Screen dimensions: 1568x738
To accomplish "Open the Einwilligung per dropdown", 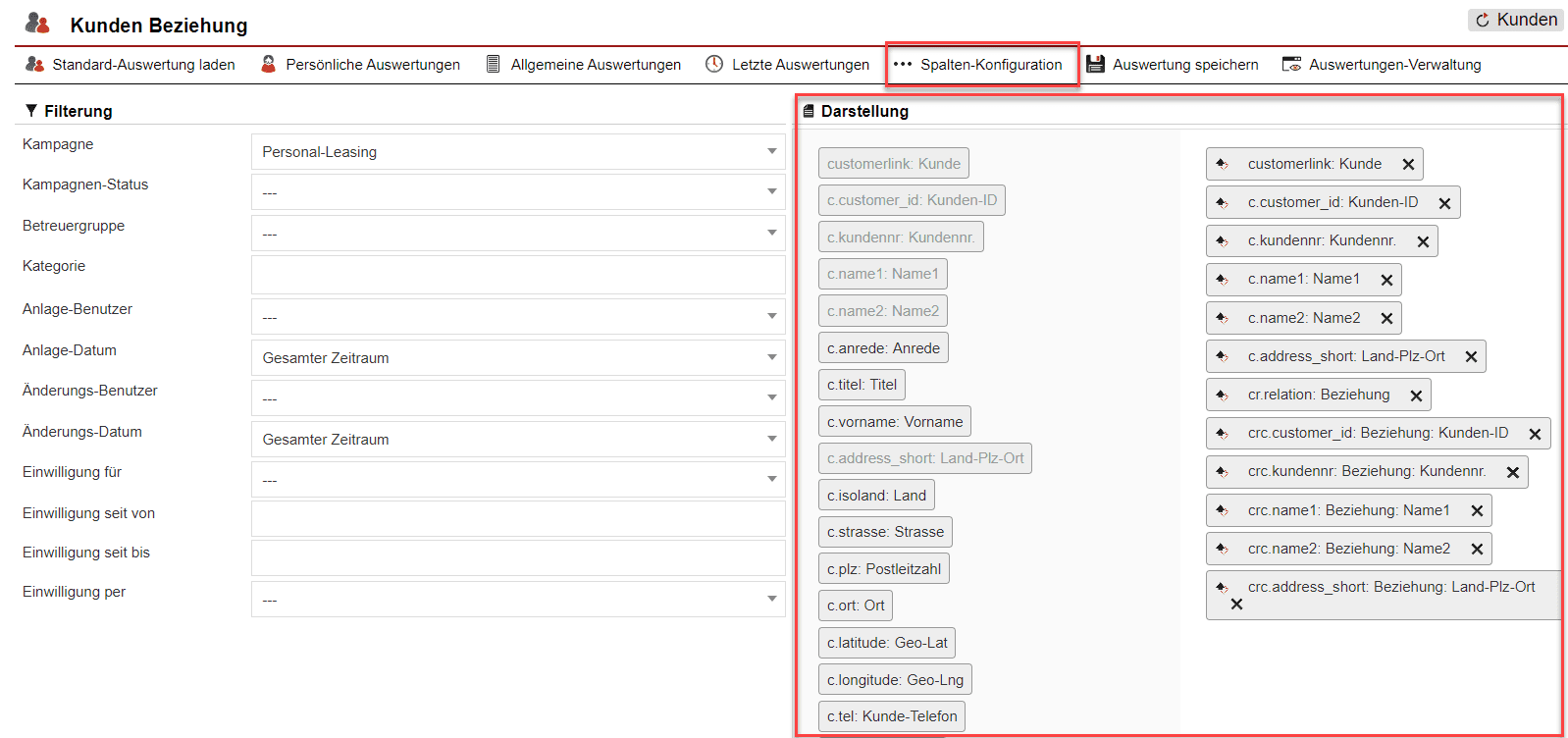I will 518,600.
